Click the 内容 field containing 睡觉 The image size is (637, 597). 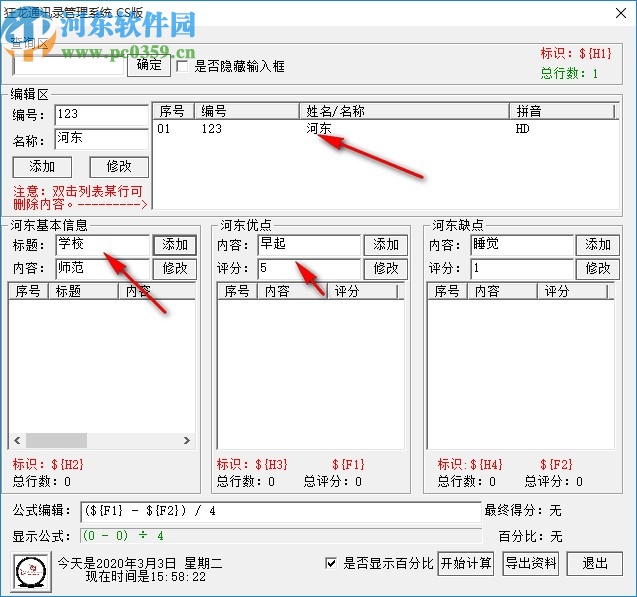[522, 245]
